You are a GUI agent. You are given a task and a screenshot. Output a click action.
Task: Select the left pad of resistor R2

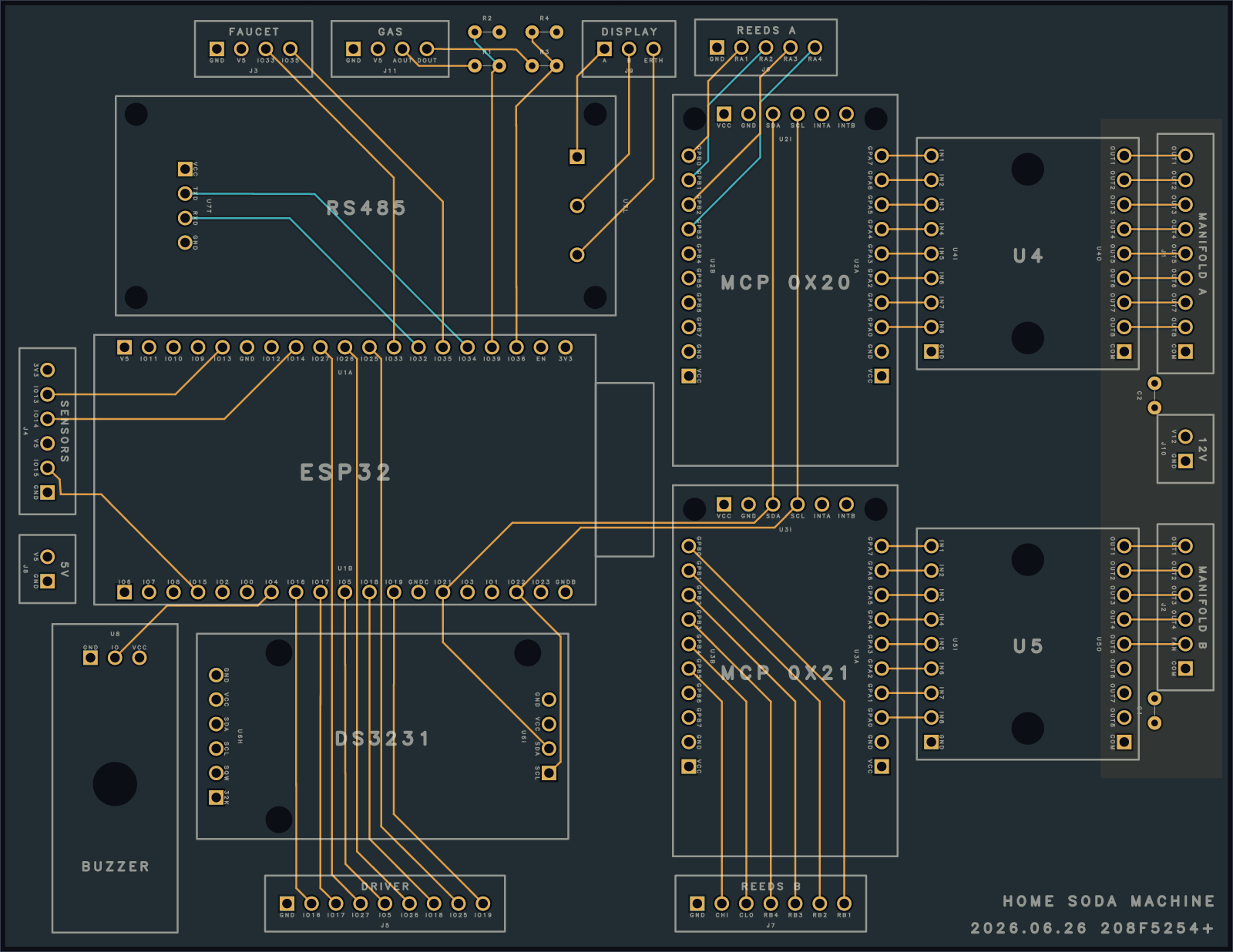(475, 32)
